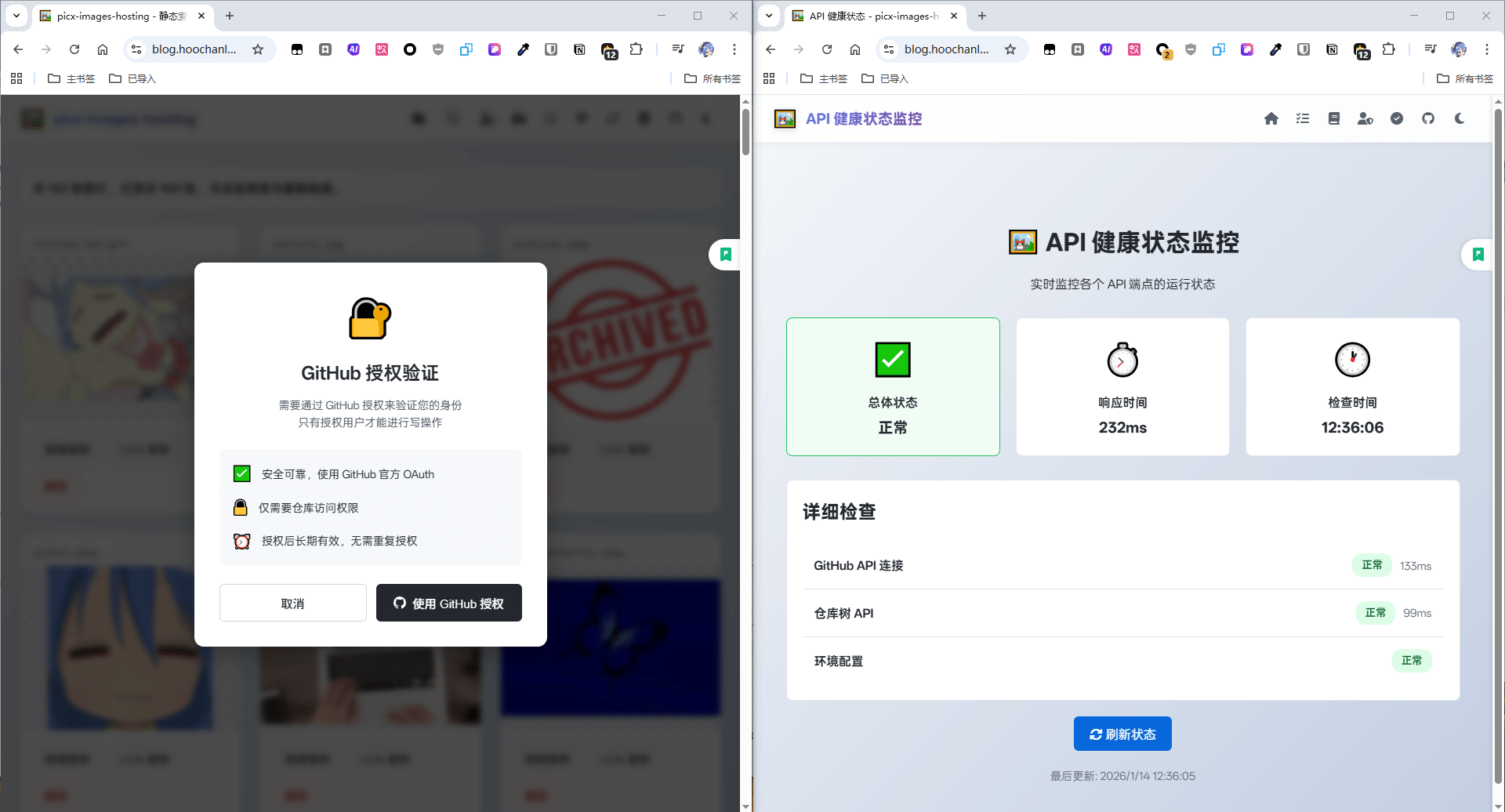
Task: Click the API 健康状态监控 logo image in header
Action: [x=785, y=118]
